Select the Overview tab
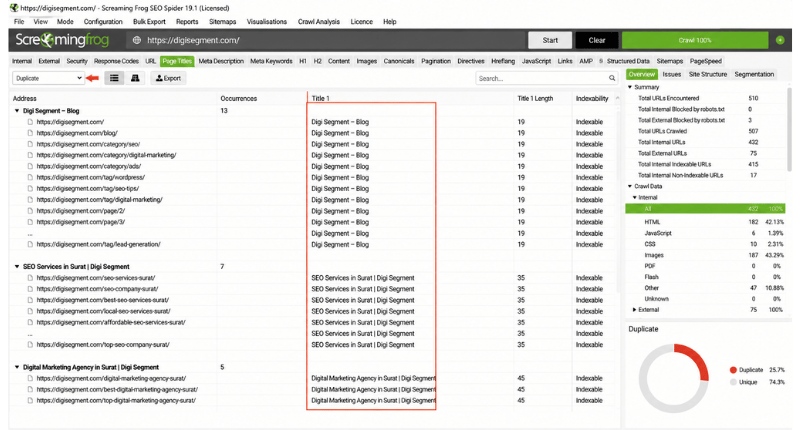The width and height of the screenshot is (800, 430). coord(641,74)
